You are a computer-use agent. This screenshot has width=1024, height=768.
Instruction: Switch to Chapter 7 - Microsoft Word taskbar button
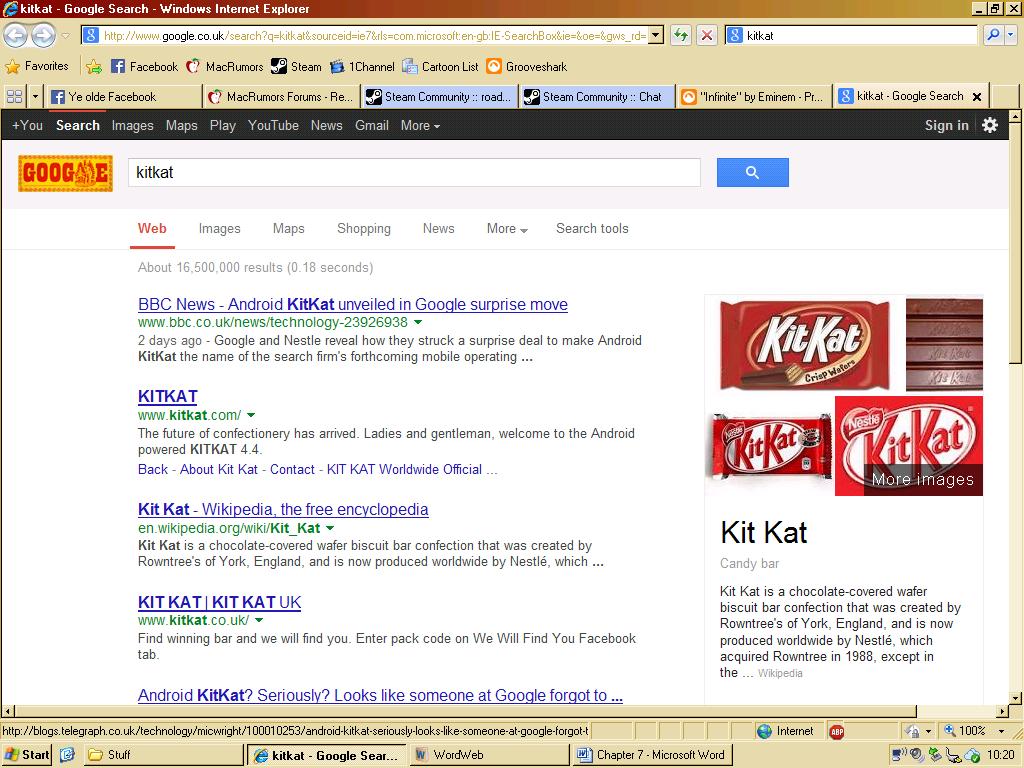(653, 755)
